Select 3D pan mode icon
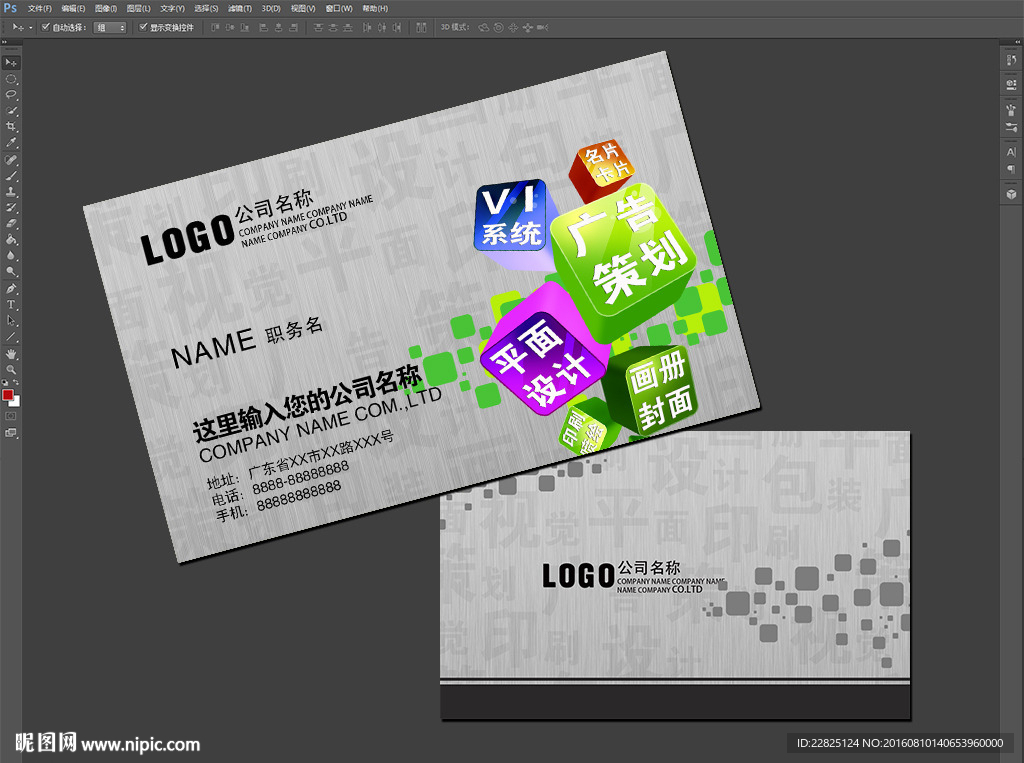The image size is (1024, 763). click(x=513, y=27)
